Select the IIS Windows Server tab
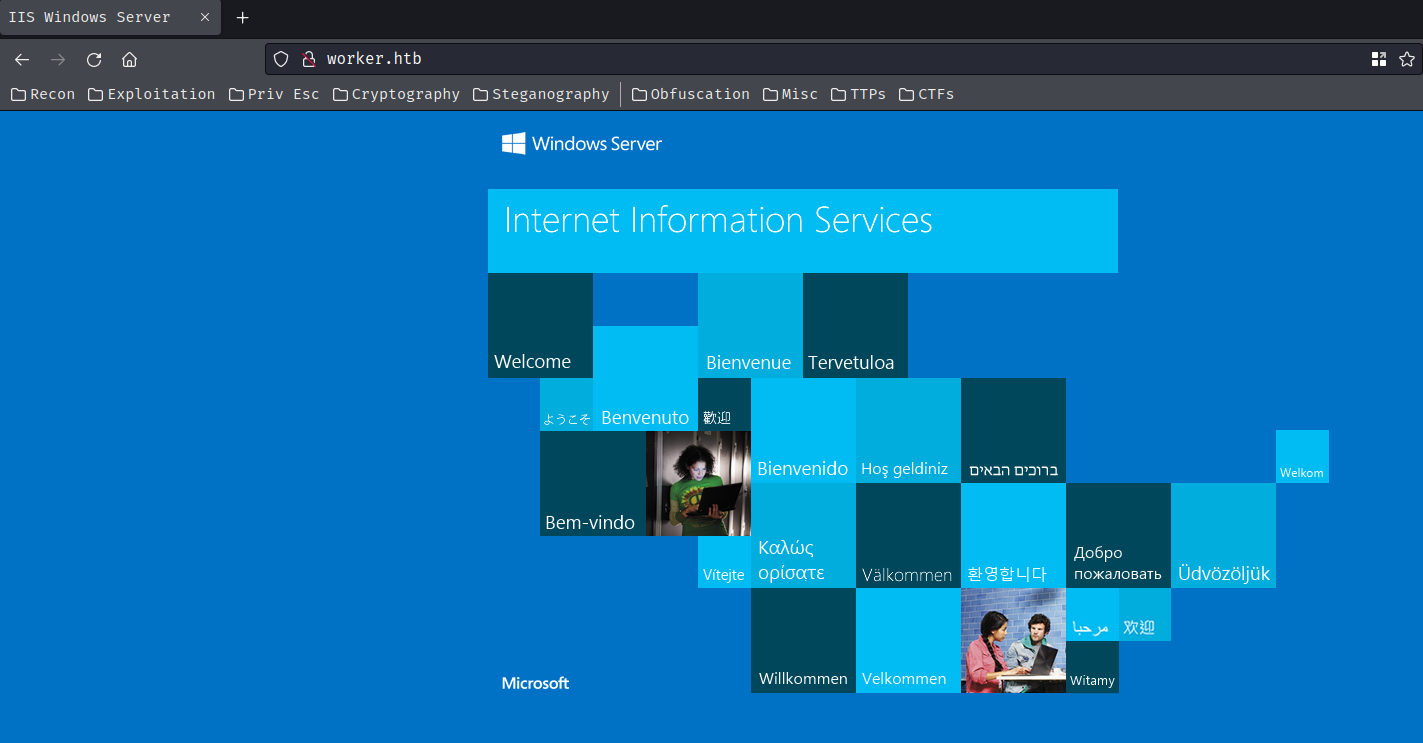Screen dimensions: 1423x743 pyautogui.click(x=110, y=18)
